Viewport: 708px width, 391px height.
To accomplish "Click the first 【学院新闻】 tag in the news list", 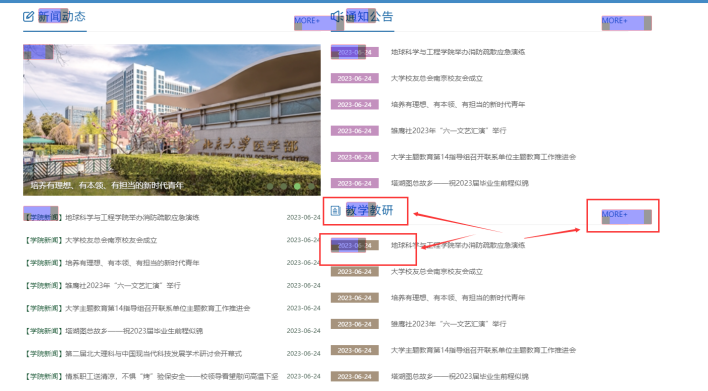I will (x=43, y=218).
